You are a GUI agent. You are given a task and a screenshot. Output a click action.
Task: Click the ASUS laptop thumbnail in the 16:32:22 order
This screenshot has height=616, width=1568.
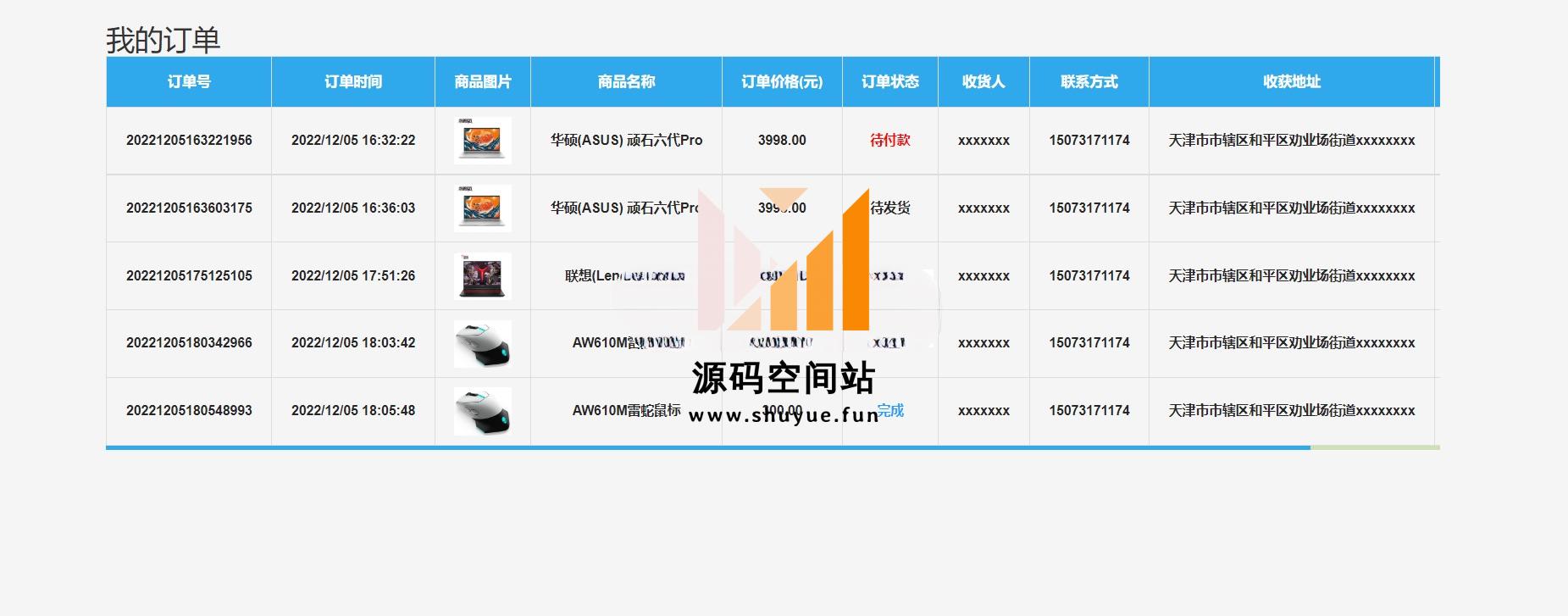click(482, 141)
